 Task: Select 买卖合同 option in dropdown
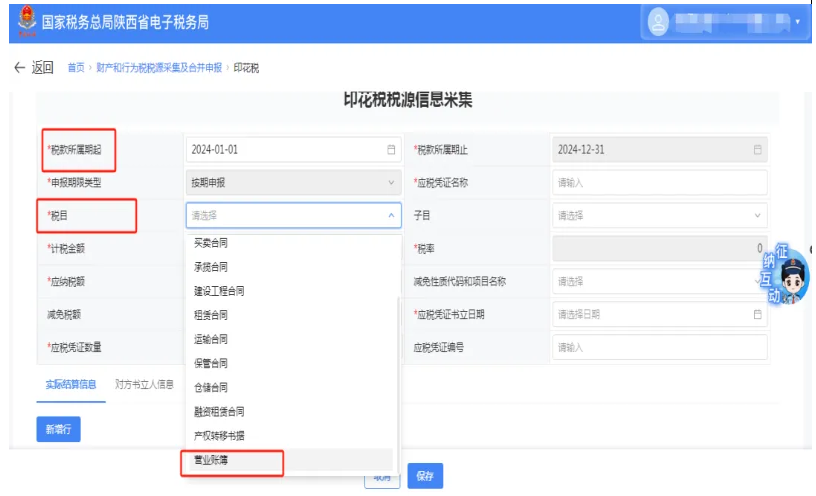coord(210,243)
